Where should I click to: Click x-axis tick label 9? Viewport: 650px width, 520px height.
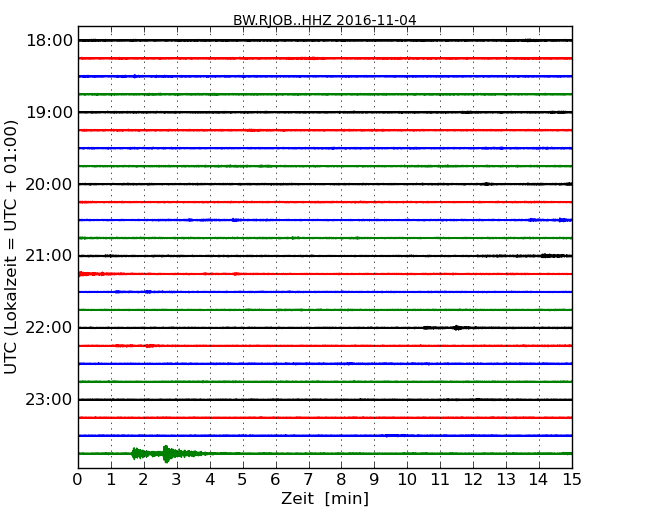(374, 479)
